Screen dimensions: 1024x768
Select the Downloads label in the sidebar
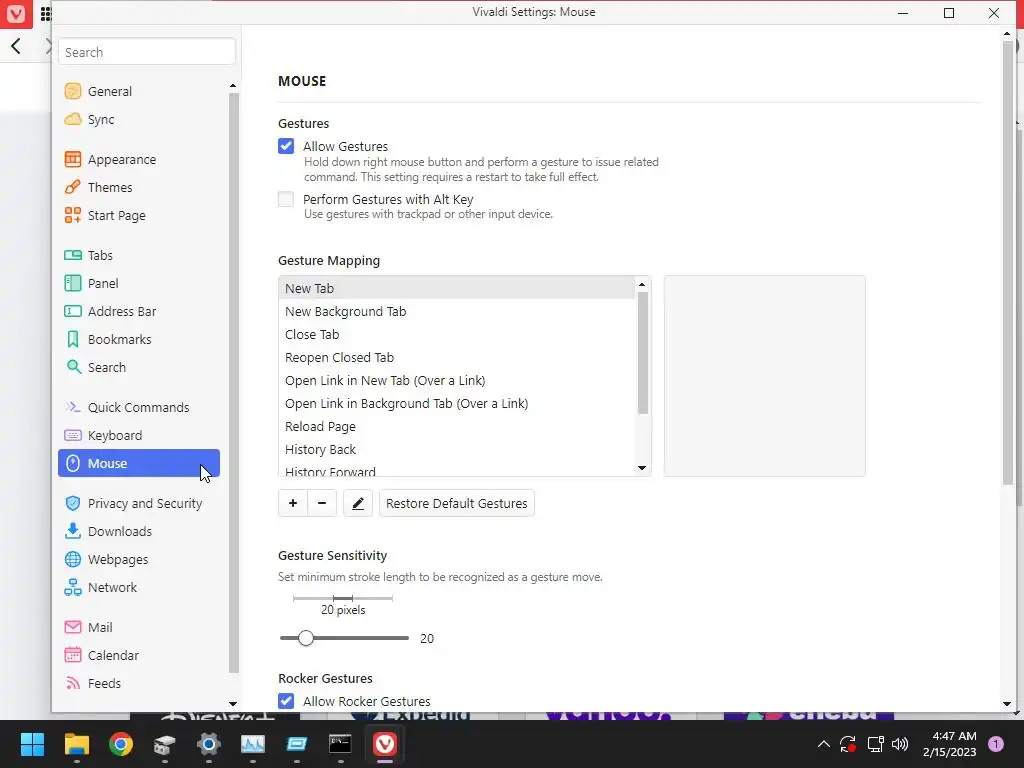click(x=120, y=532)
